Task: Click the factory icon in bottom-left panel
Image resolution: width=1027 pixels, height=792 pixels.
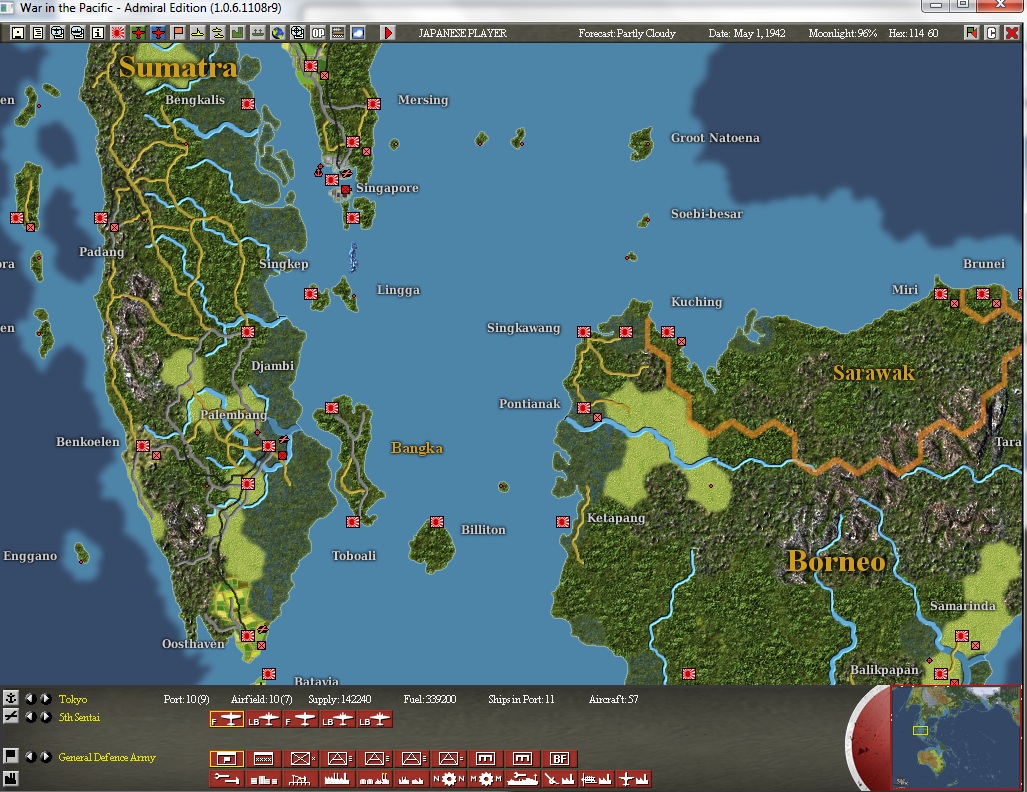Action: click(10, 778)
